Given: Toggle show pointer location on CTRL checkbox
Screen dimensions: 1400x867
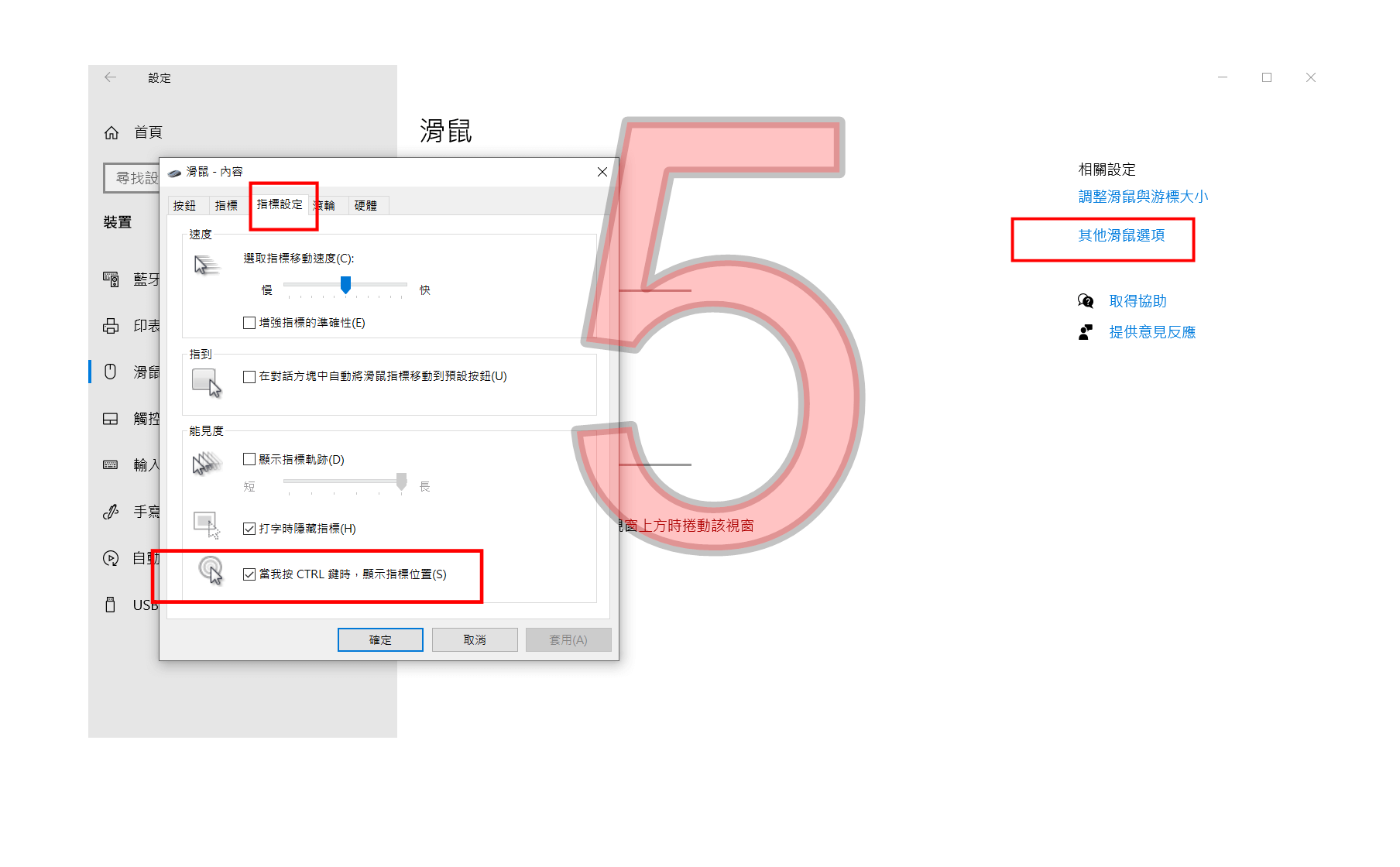Looking at the screenshot, I should tap(249, 574).
